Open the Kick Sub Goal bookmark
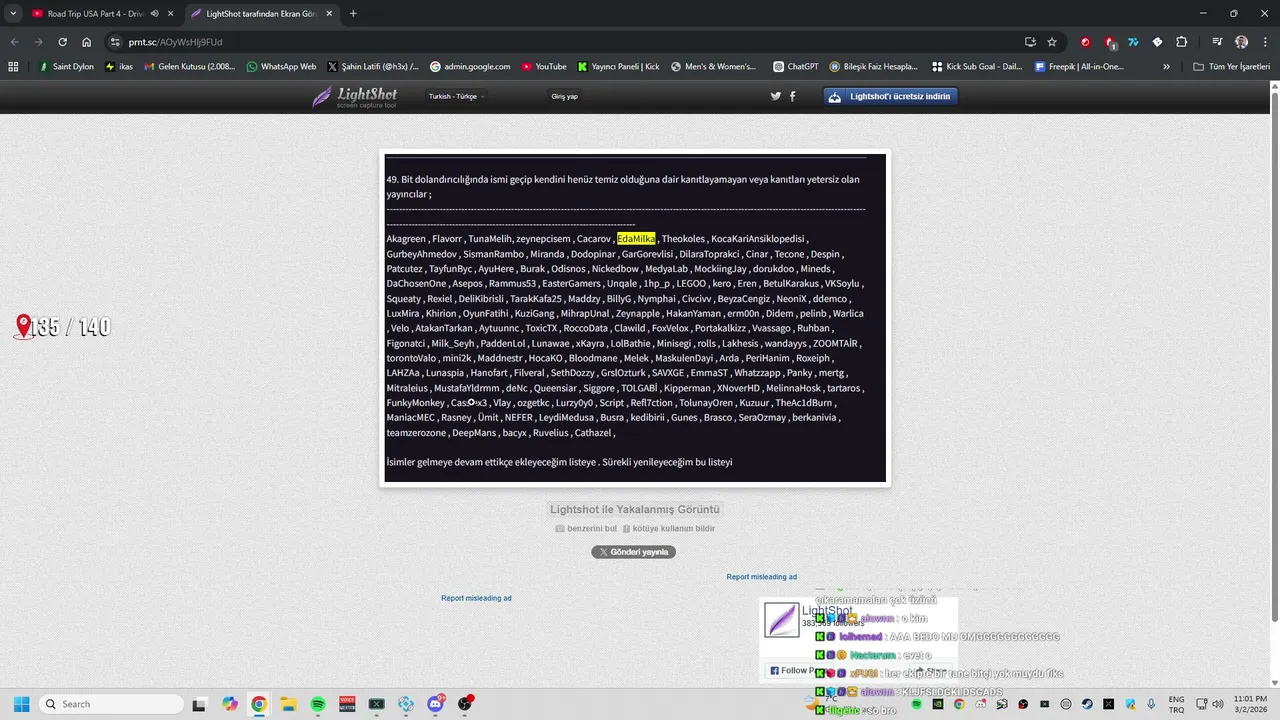 pos(977,67)
